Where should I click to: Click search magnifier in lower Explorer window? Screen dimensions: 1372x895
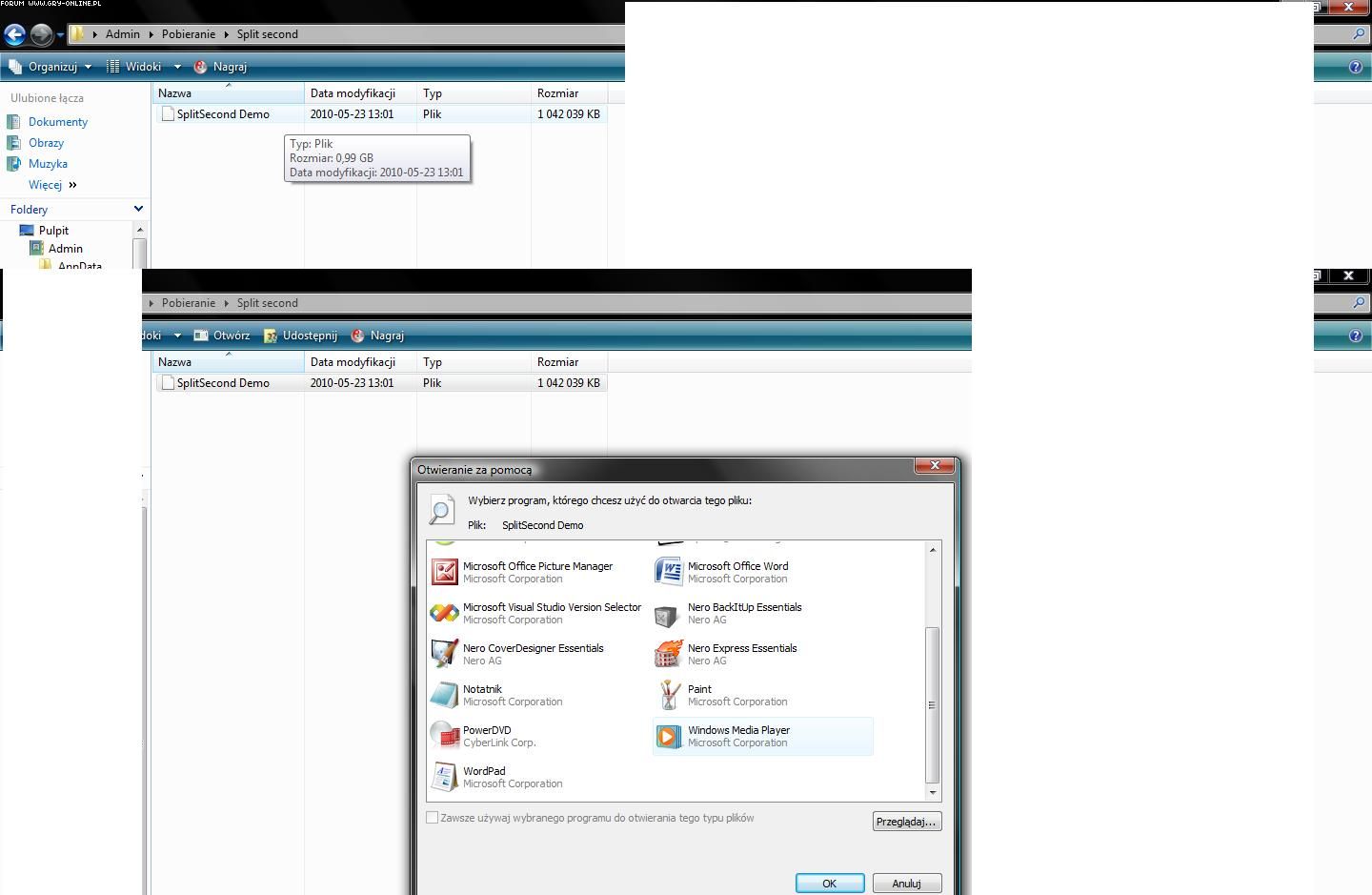(1359, 303)
